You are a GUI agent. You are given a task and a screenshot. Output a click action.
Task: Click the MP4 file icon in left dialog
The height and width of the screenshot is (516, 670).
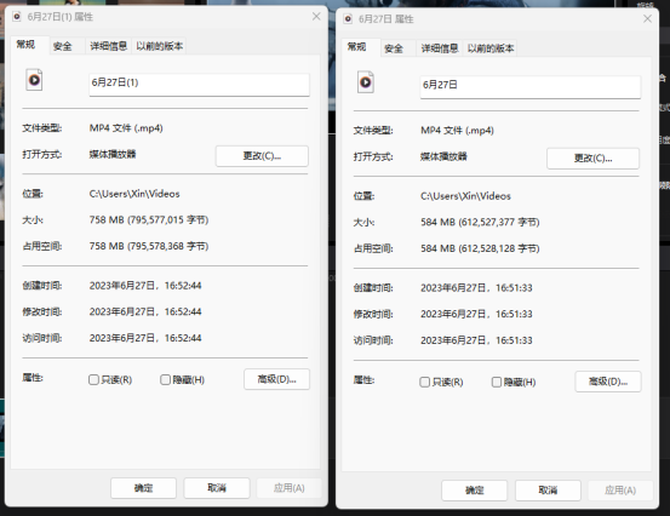pos(34,81)
